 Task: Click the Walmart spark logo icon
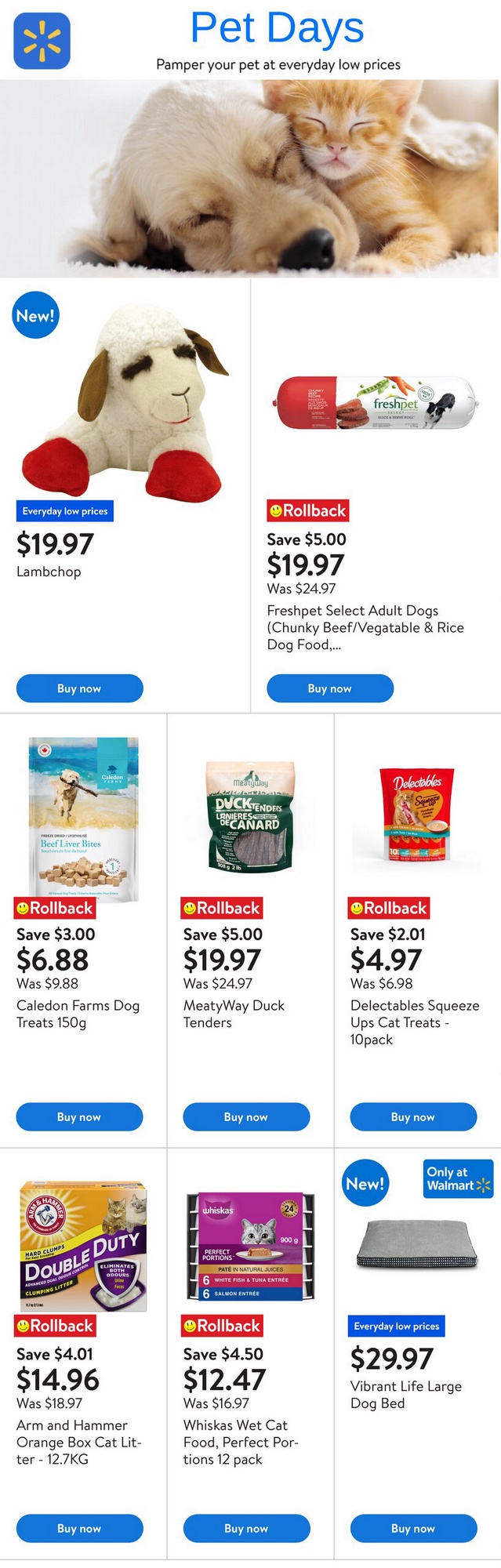[42, 42]
